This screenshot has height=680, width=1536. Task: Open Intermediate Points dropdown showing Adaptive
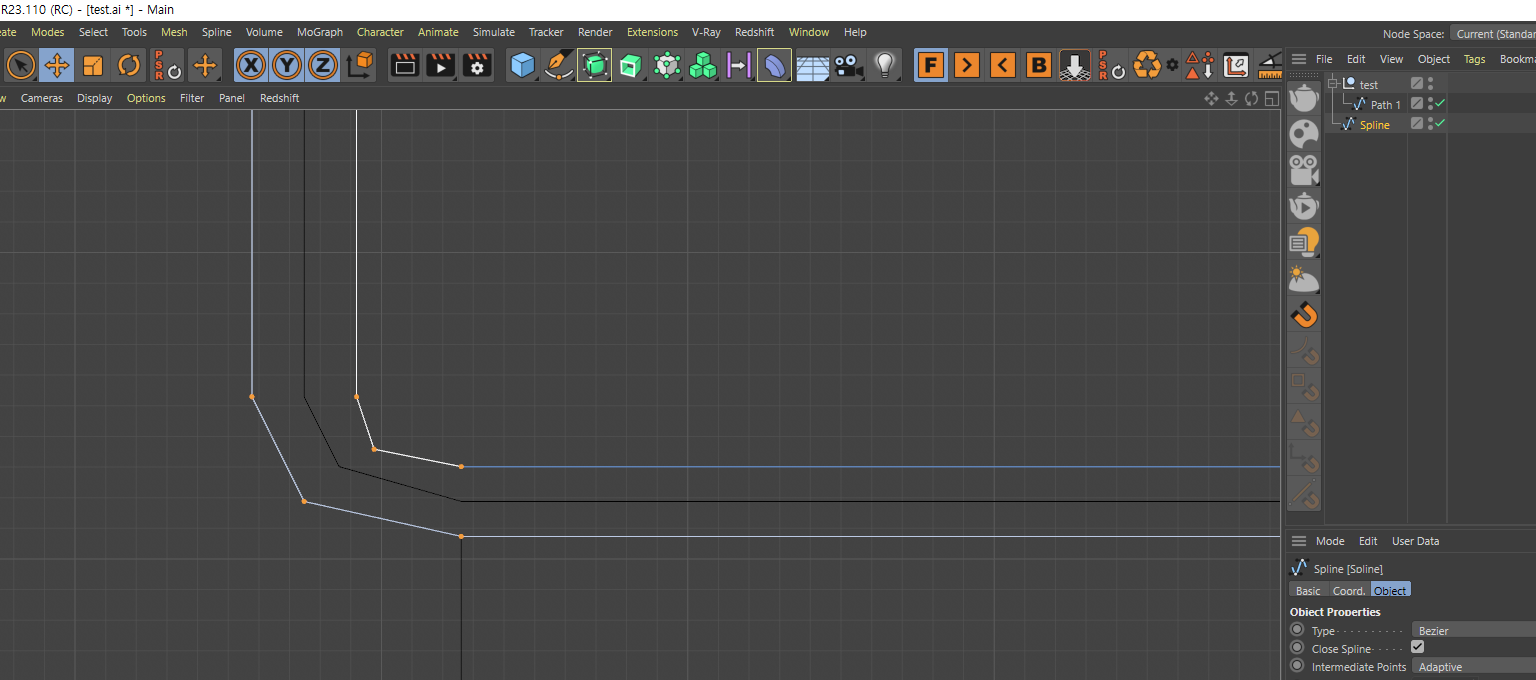tap(1474, 666)
